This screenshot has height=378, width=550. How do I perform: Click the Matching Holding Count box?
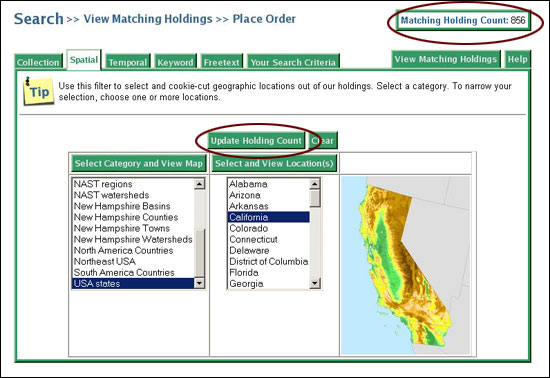463,20
